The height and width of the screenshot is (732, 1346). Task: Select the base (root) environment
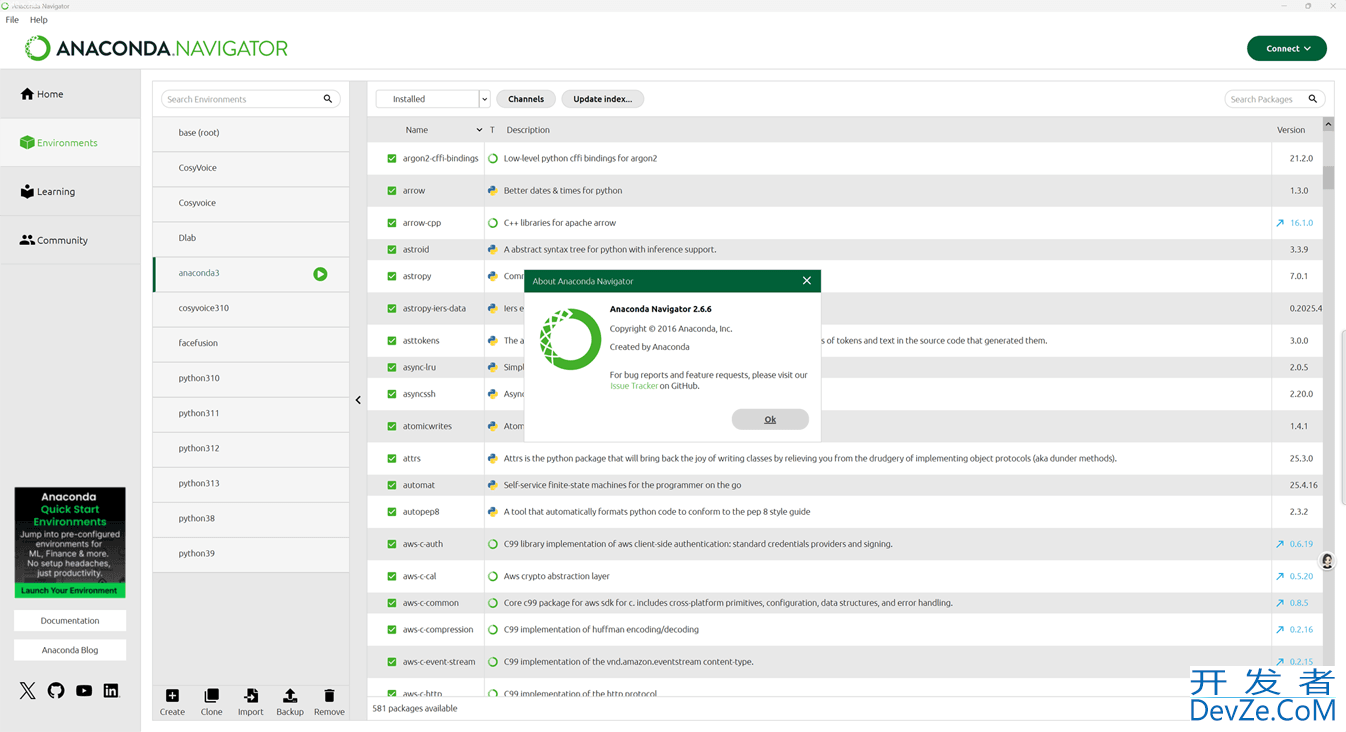(x=251, y=133)
